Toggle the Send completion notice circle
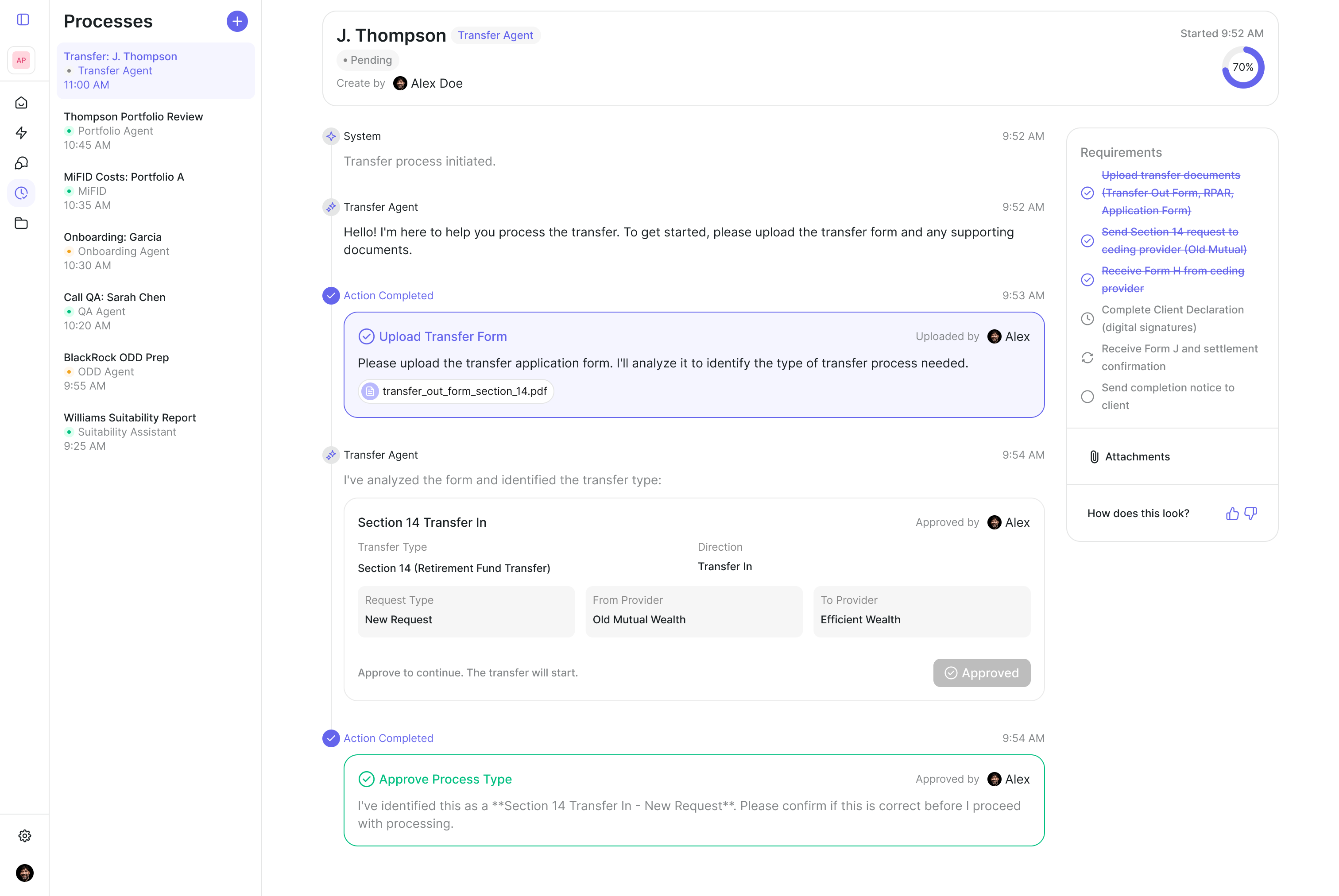The width and height of the screenshot is (1339, 896). click(1087, 397)
